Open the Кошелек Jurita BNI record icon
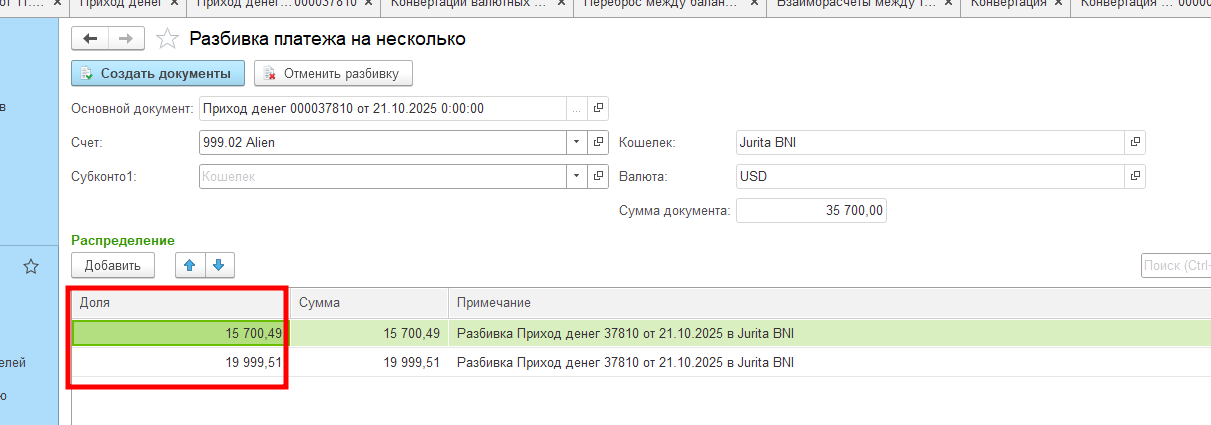Viewport: 1211px width, 425px height. coord(1135,143)
